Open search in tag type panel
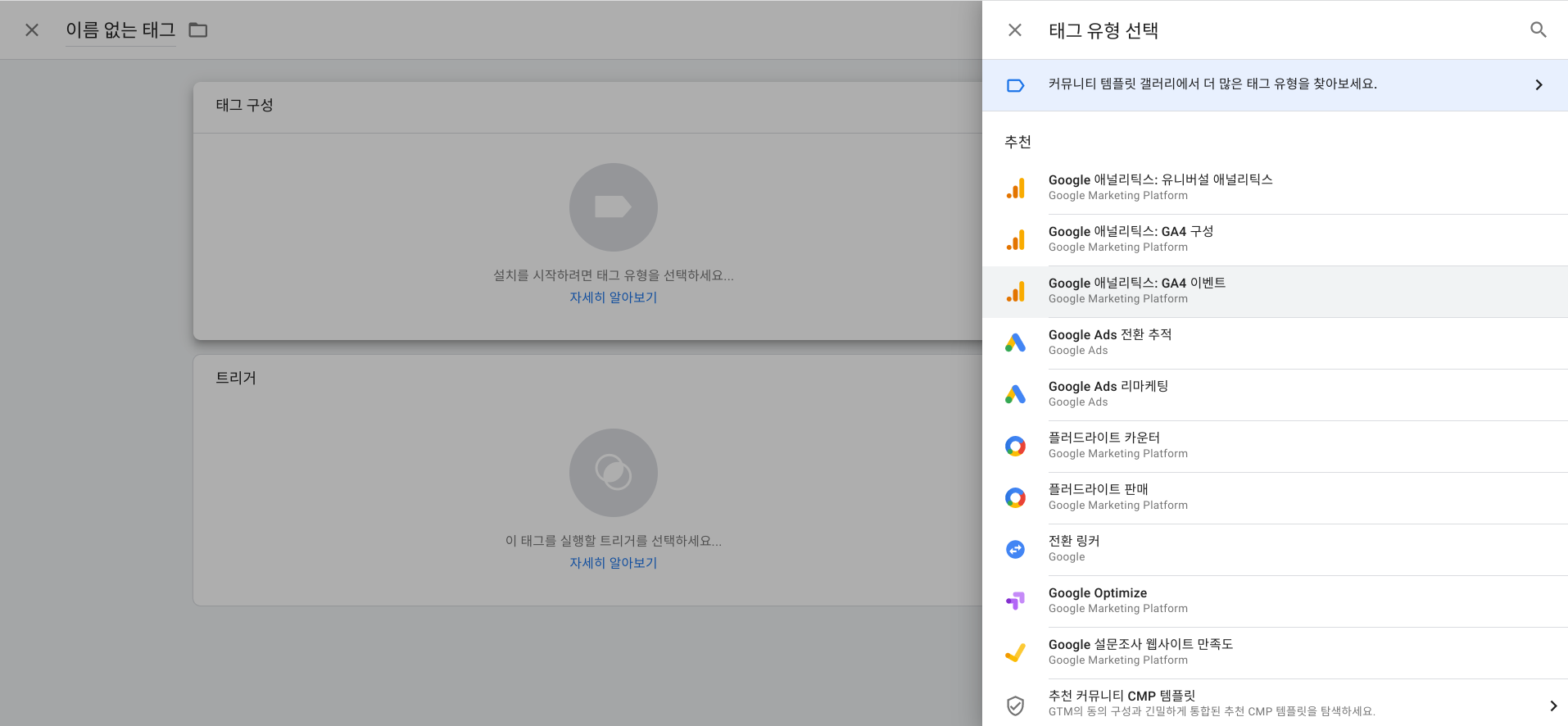This screenshot has height=726, width=1568. pyautogui.click(x=1538, y=30)
